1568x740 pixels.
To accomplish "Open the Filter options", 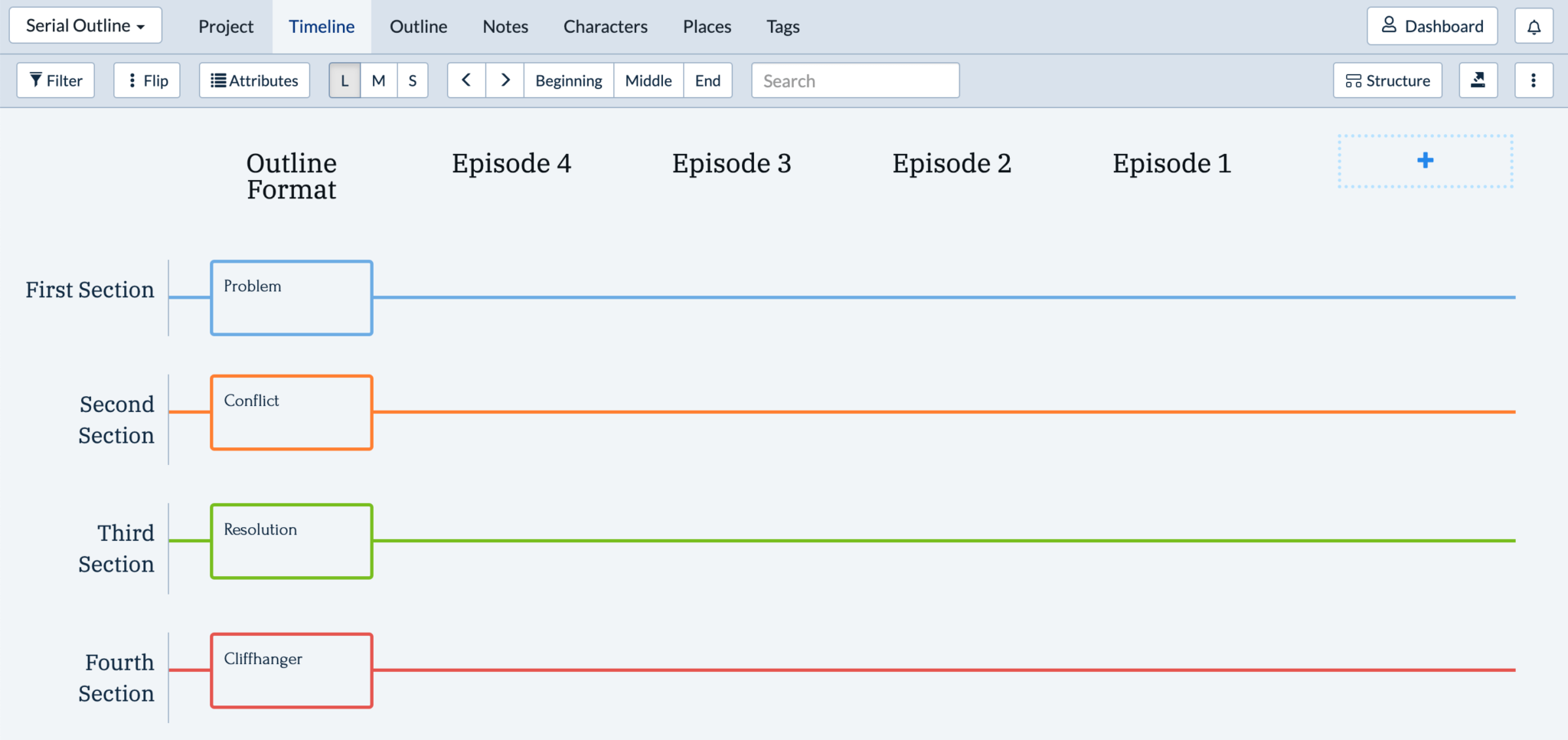I will (x=56, y=80).
